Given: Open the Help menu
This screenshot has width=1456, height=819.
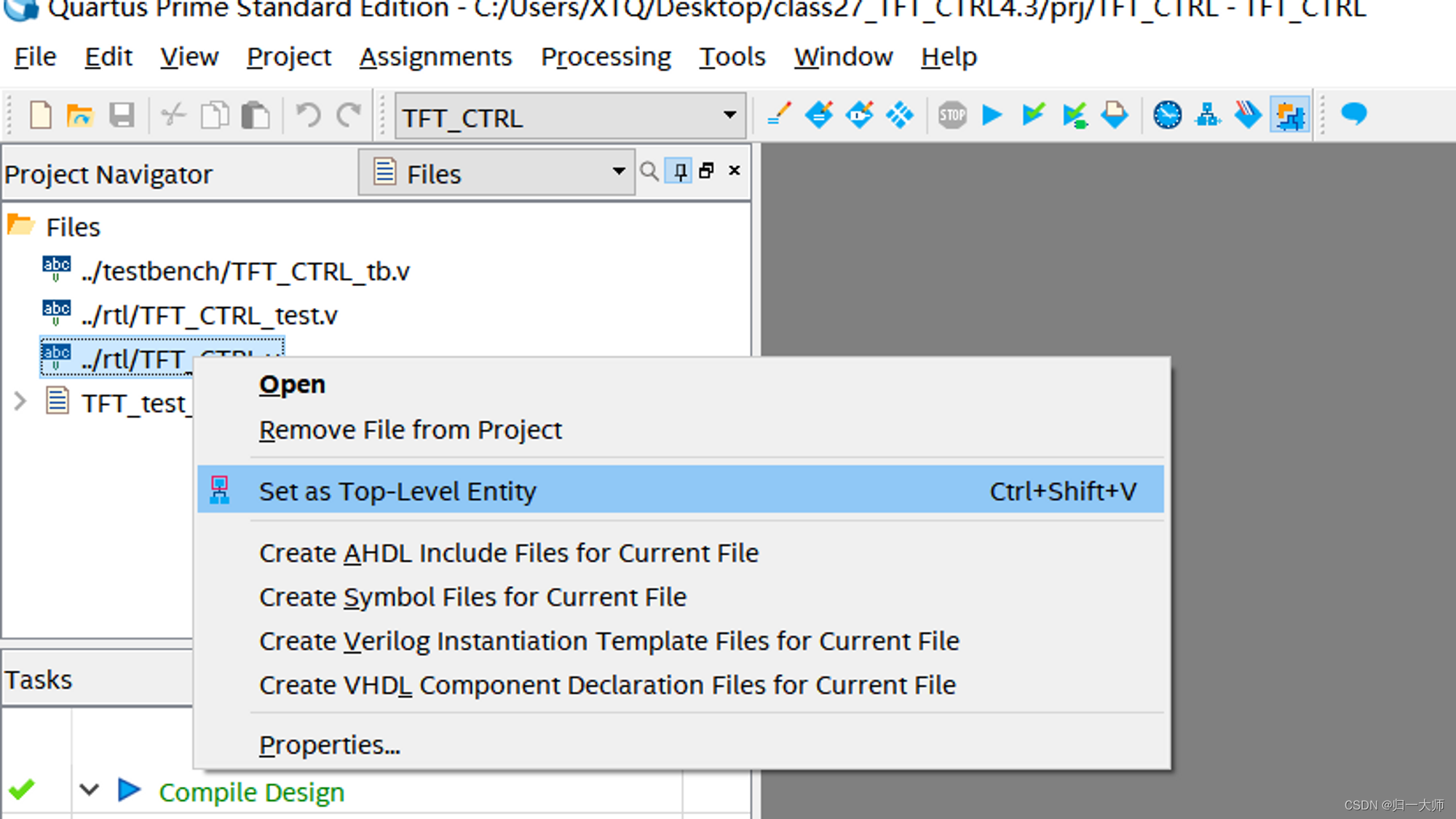Looking at the screenshot, I should [x=949, y=57].
